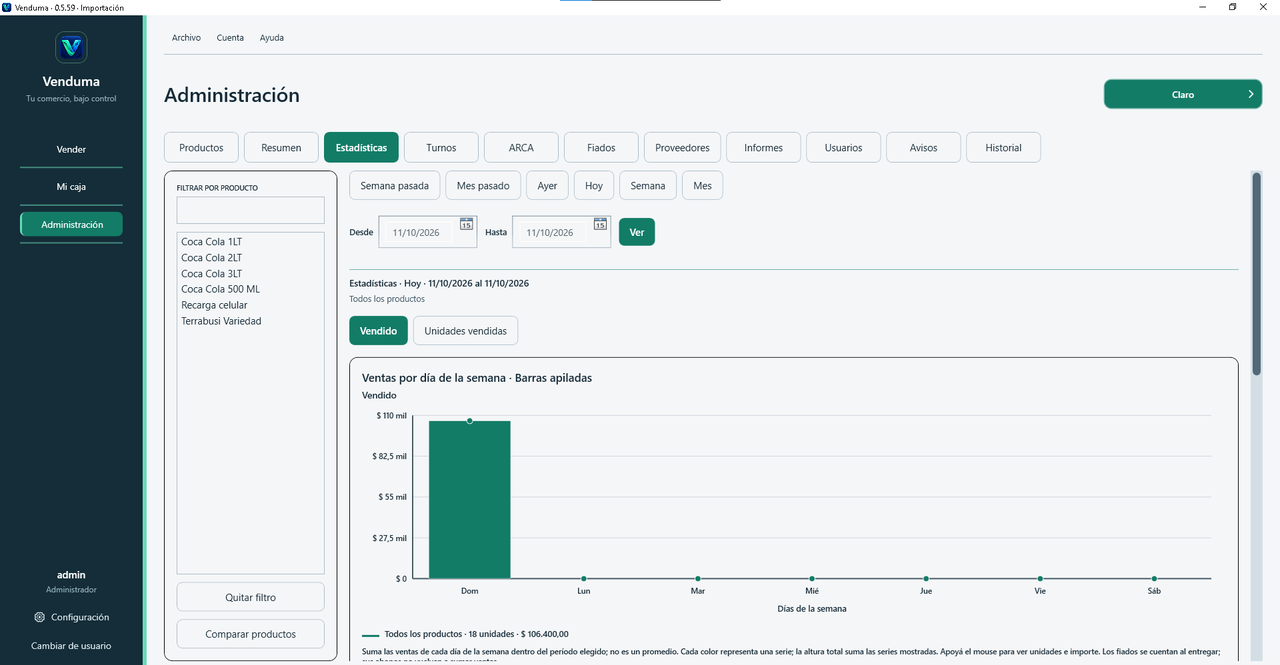The height and width of the screenshot is (665, 1280).
Task: Toggle Claro theme button
Action: click(x=1183, y=94)
